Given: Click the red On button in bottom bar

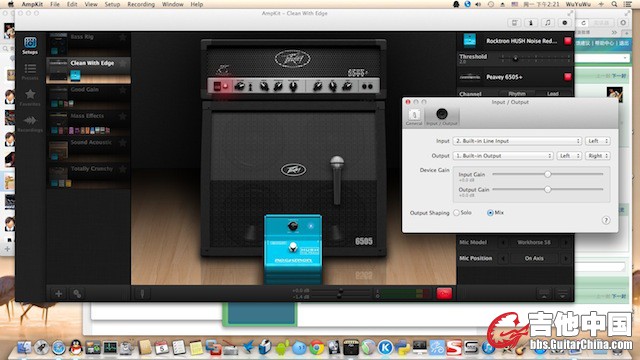Looking at the screenshot, I should click(x=444, y=293).
